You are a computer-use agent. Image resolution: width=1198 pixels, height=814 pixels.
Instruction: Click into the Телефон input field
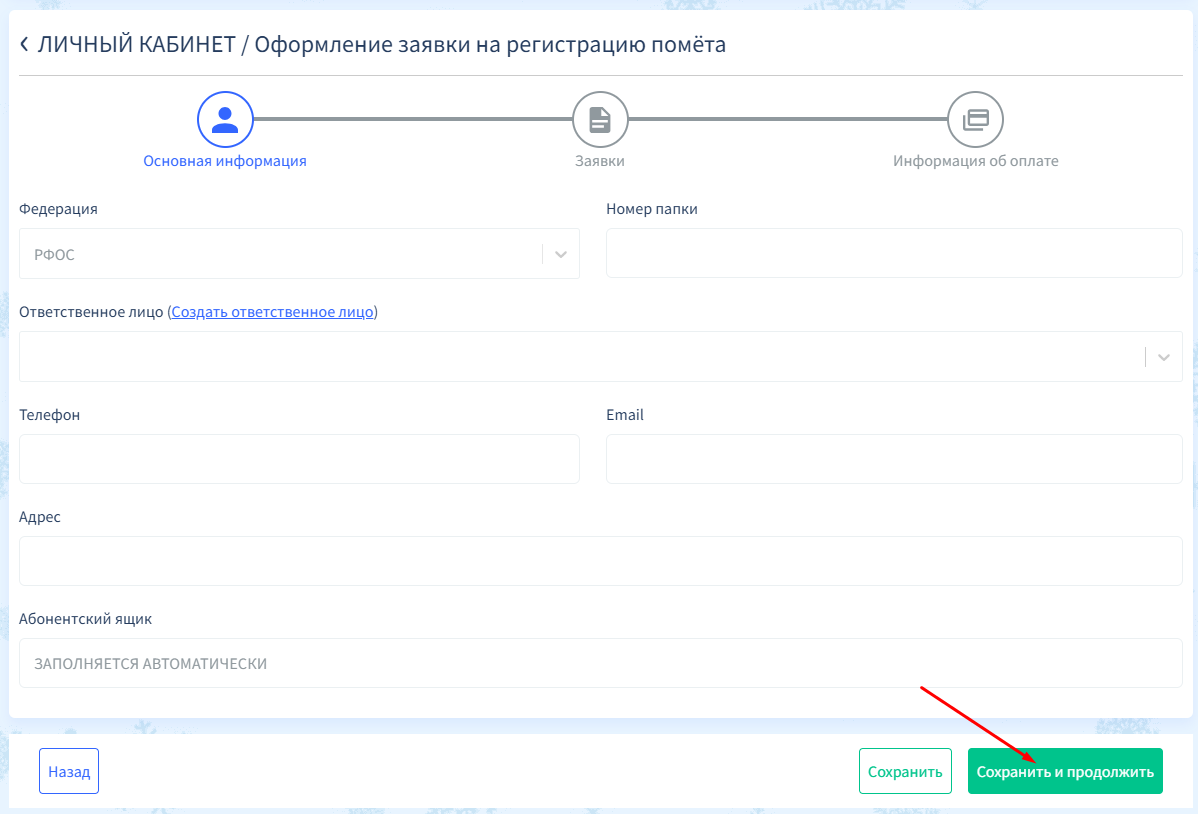(x=299, y=459)
